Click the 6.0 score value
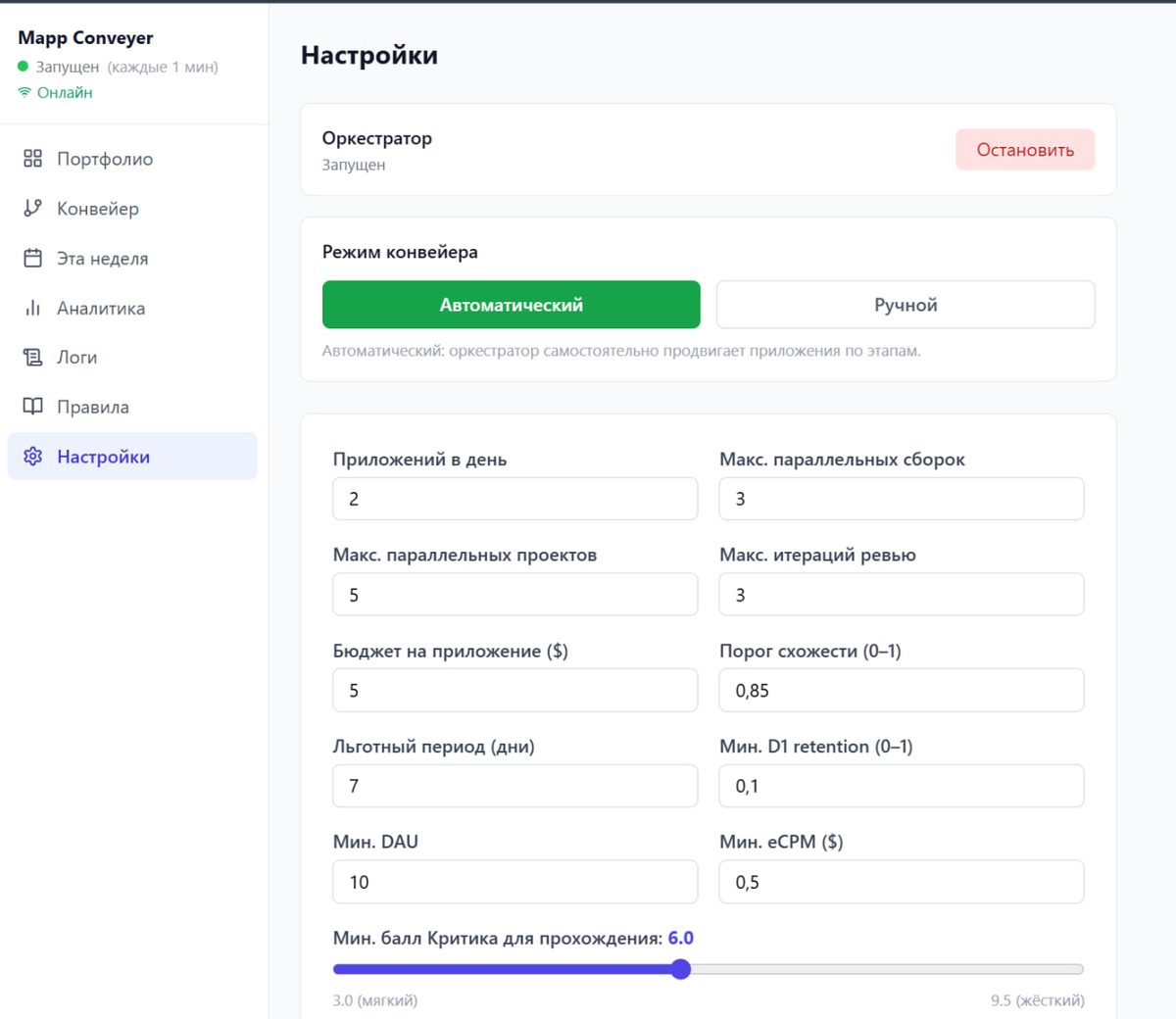Image resolution: width=1176 pixels, height=1019 pixels. 681,938
